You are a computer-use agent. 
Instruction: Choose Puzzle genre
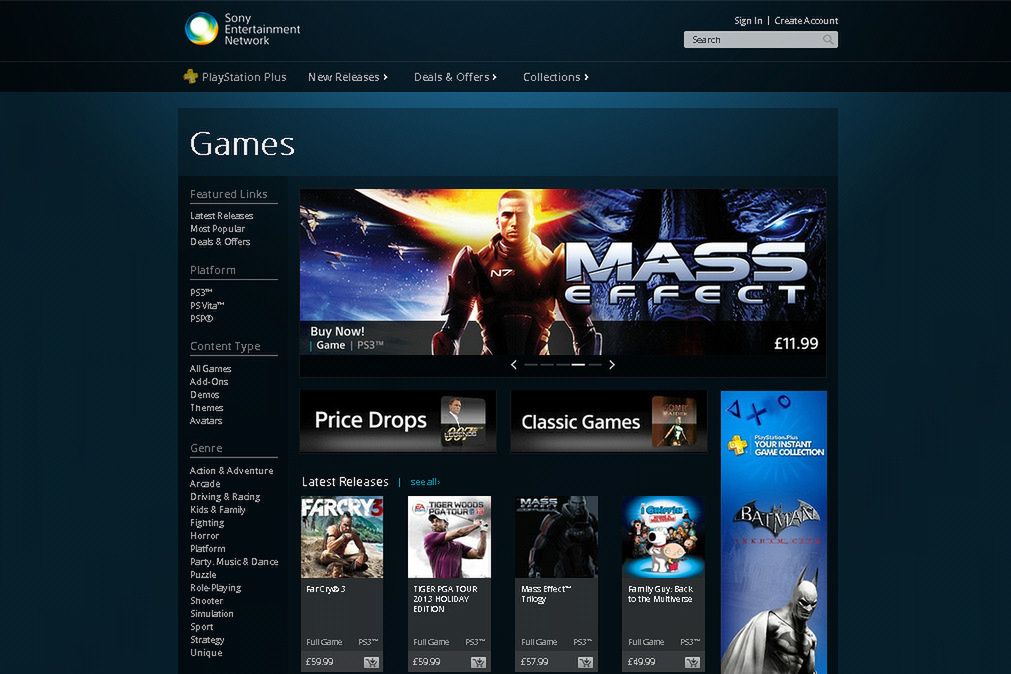pos(203,574)
